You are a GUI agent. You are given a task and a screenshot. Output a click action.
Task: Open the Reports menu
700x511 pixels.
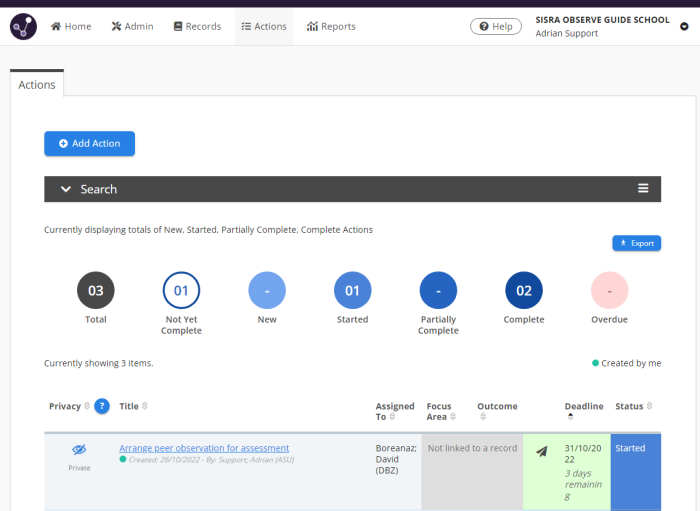click(331, 26)
